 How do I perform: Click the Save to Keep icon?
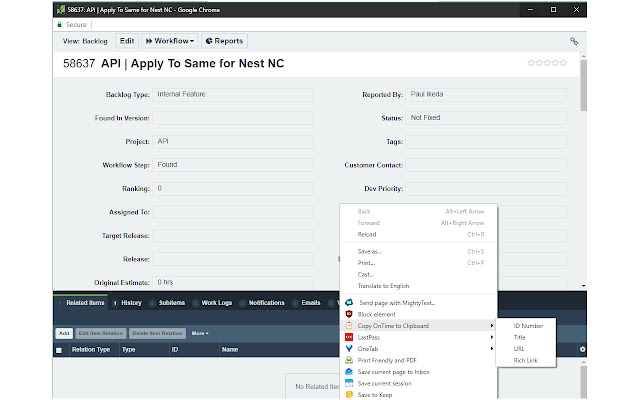pyautogui.click(x=349, y=394)
